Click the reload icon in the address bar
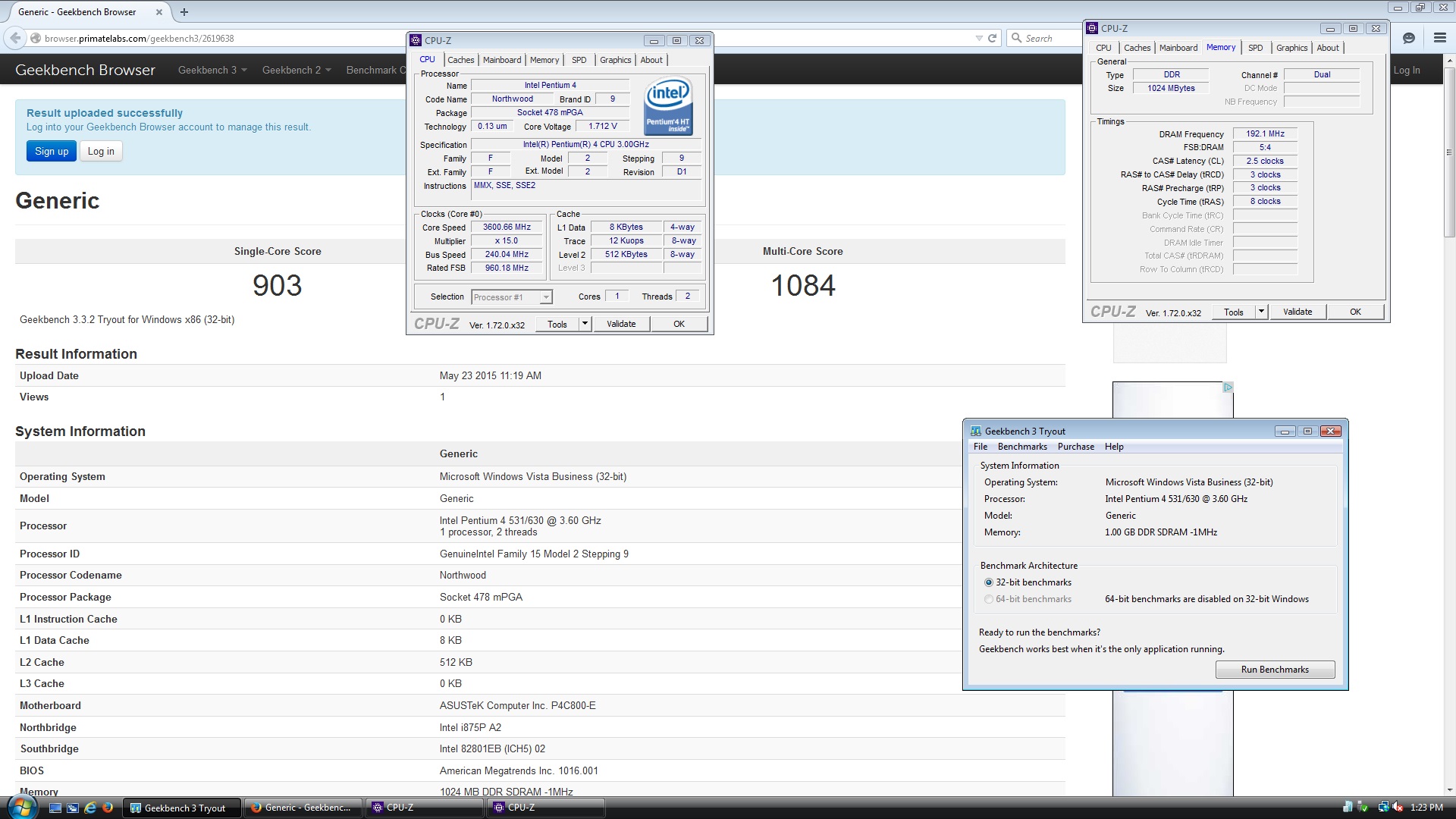The image size is (1456, 819). tap(992, 38)
